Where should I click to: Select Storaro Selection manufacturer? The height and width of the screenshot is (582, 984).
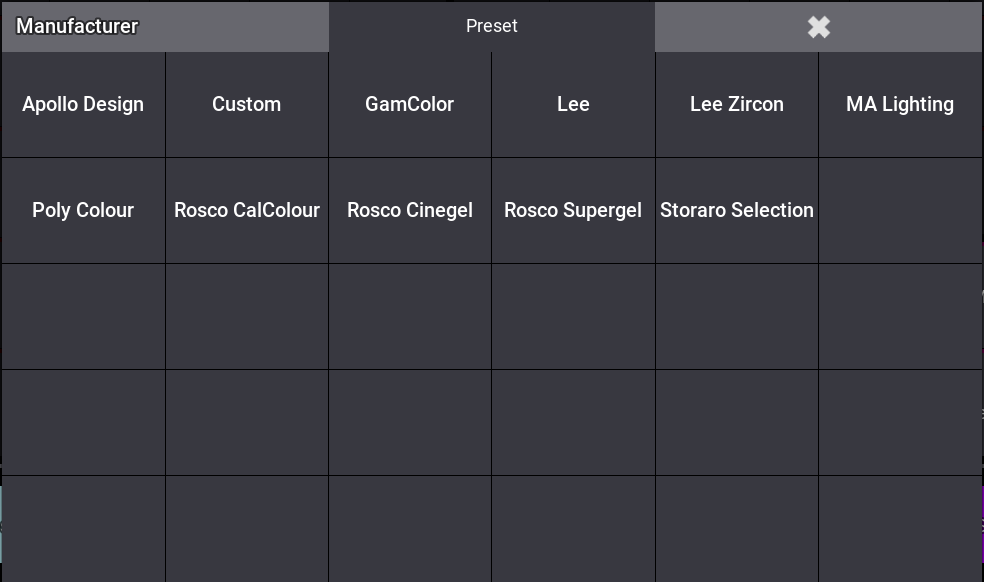[736, 211]
